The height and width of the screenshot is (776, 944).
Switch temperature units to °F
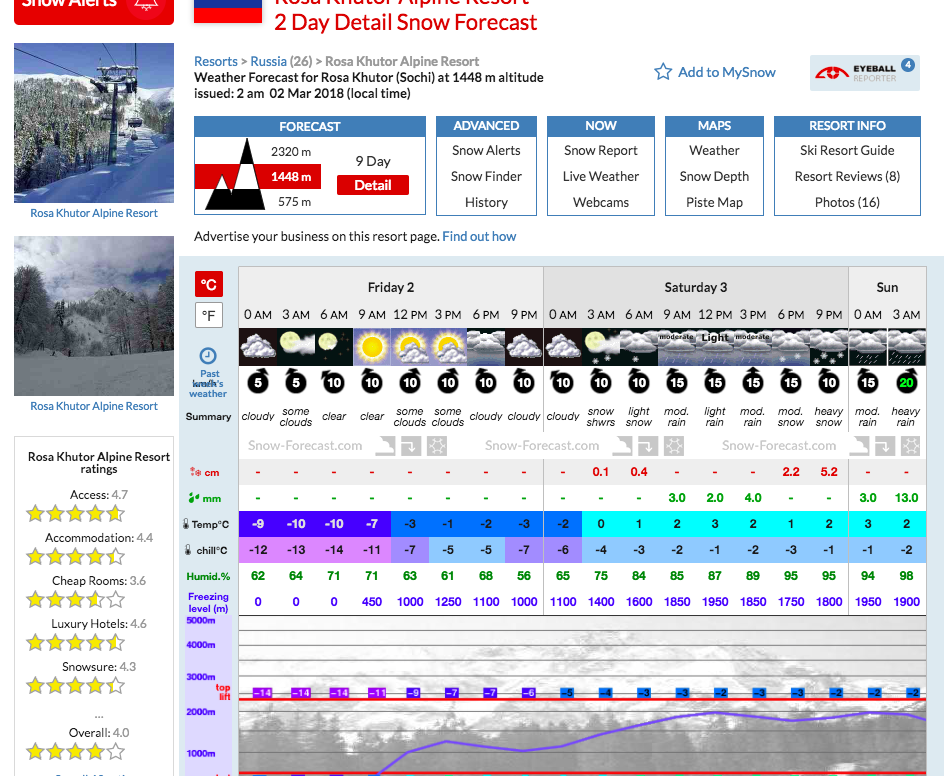tap(208, 315)
